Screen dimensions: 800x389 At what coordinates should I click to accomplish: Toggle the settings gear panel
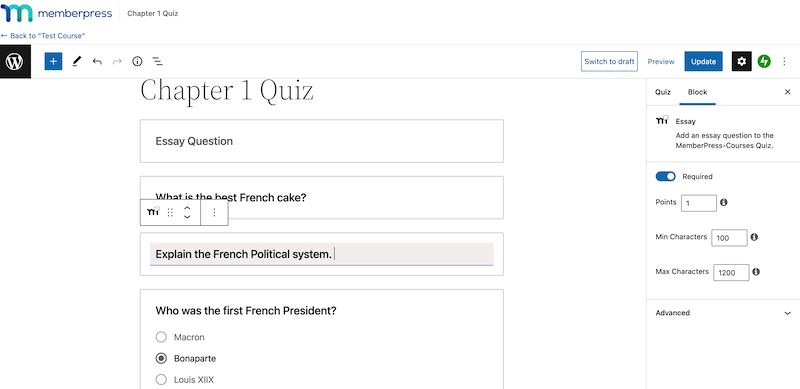[x=741, y=61]
